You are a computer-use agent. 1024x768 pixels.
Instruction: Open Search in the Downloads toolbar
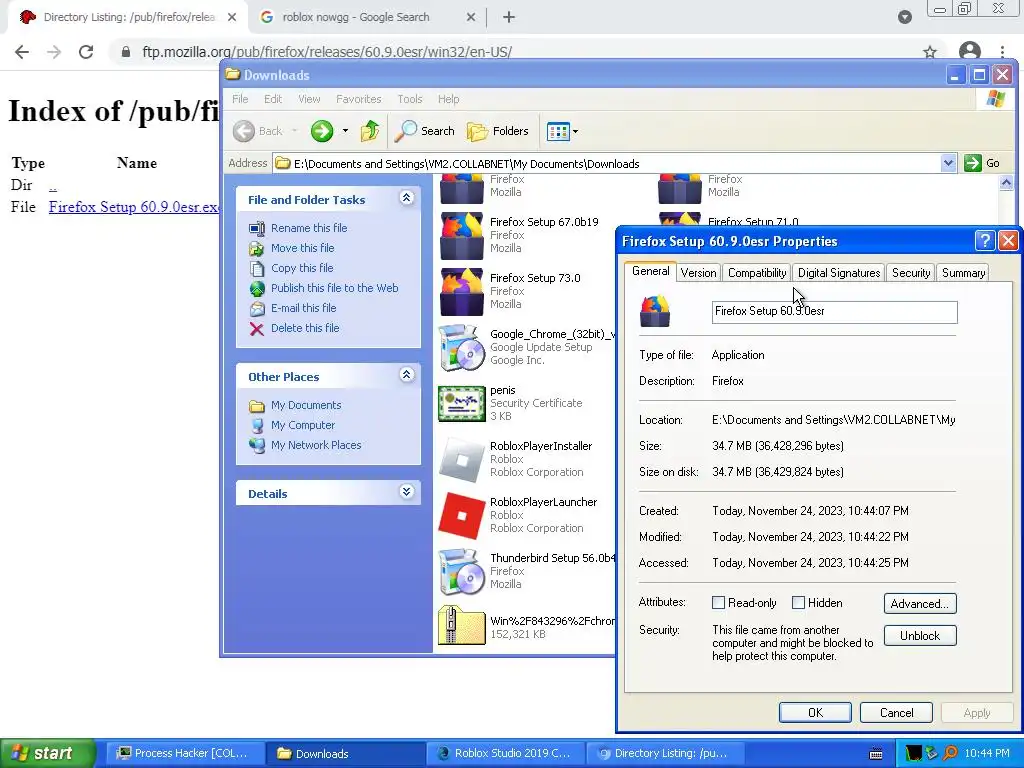pos(424,131)
